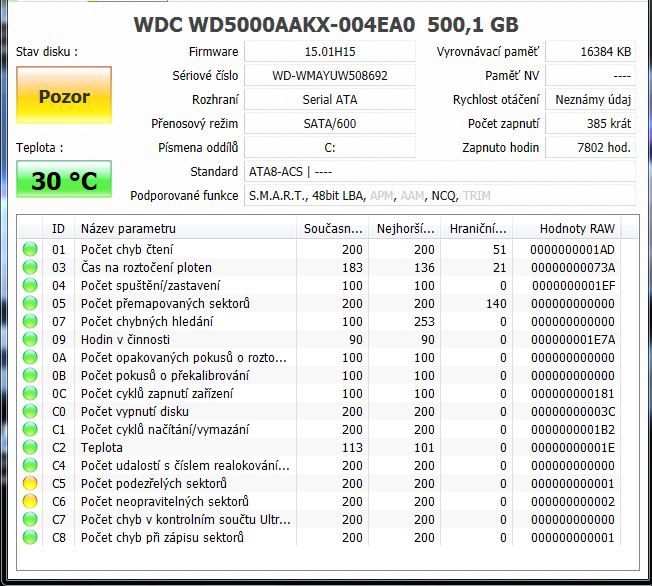
Task: Select the row Počet cyklů načítání/vymazání
Action: 319,429
